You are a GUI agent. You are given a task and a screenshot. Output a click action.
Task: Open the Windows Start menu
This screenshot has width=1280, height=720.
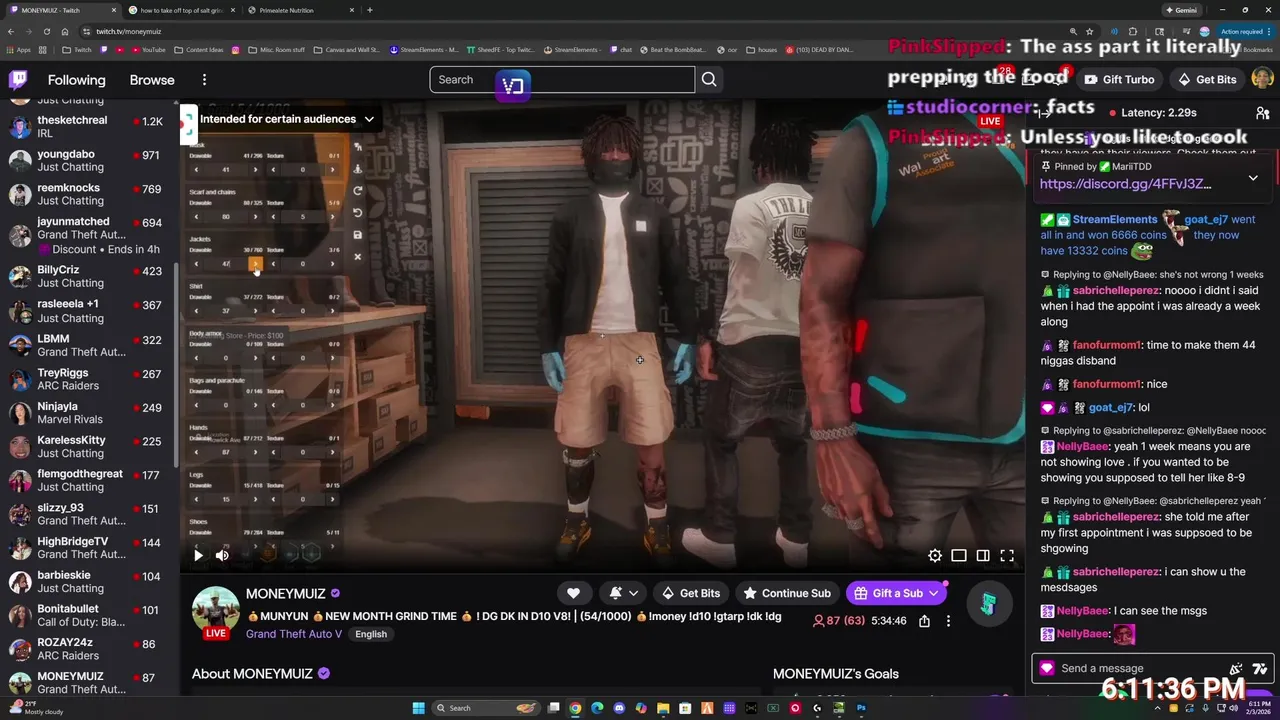[417, 708]
